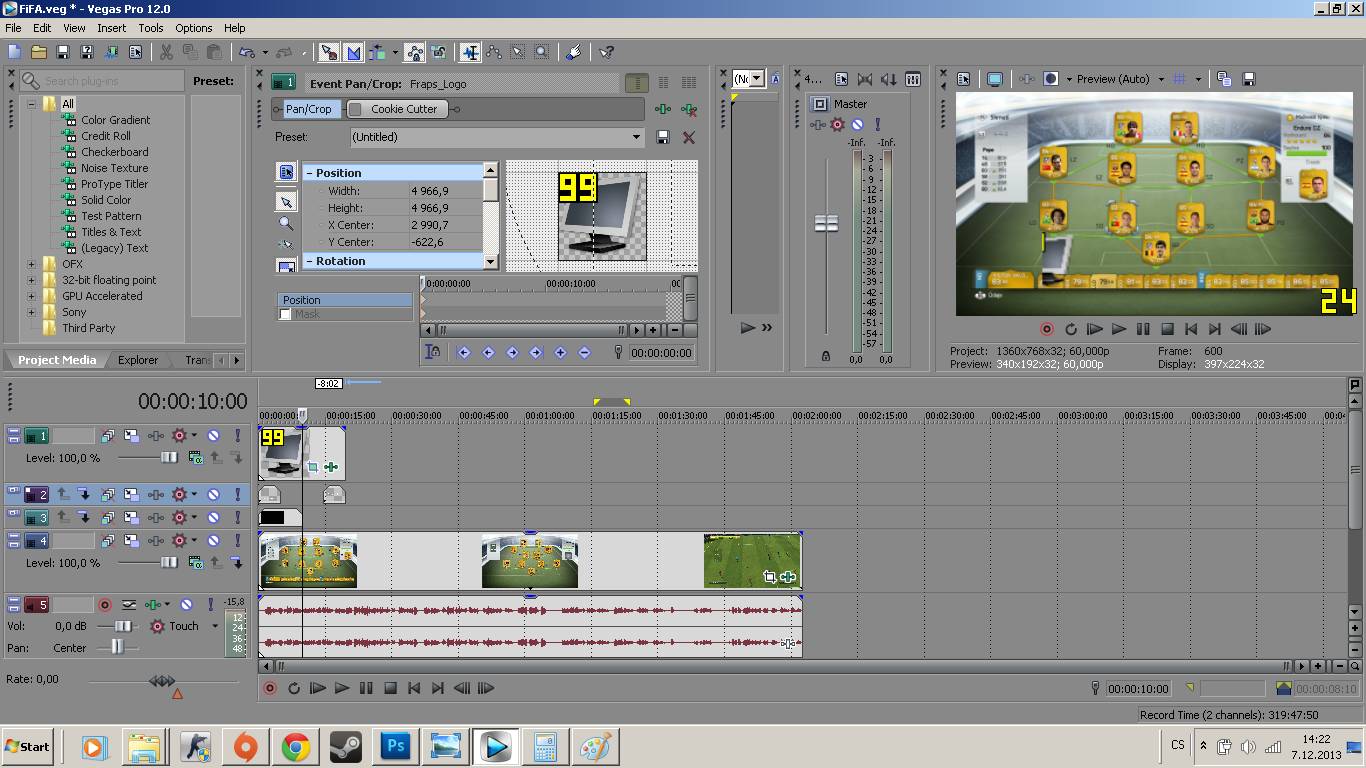Viewport: 1366px width, 768px height.
Task: Arm Track 5 for record
Action: coord(105,605)
